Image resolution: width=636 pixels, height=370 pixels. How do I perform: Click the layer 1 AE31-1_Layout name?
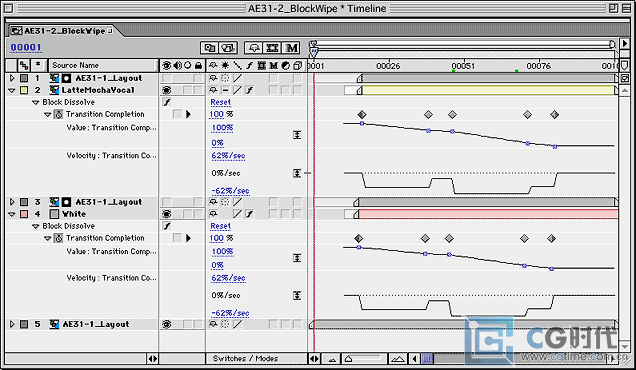click(109, 78)
